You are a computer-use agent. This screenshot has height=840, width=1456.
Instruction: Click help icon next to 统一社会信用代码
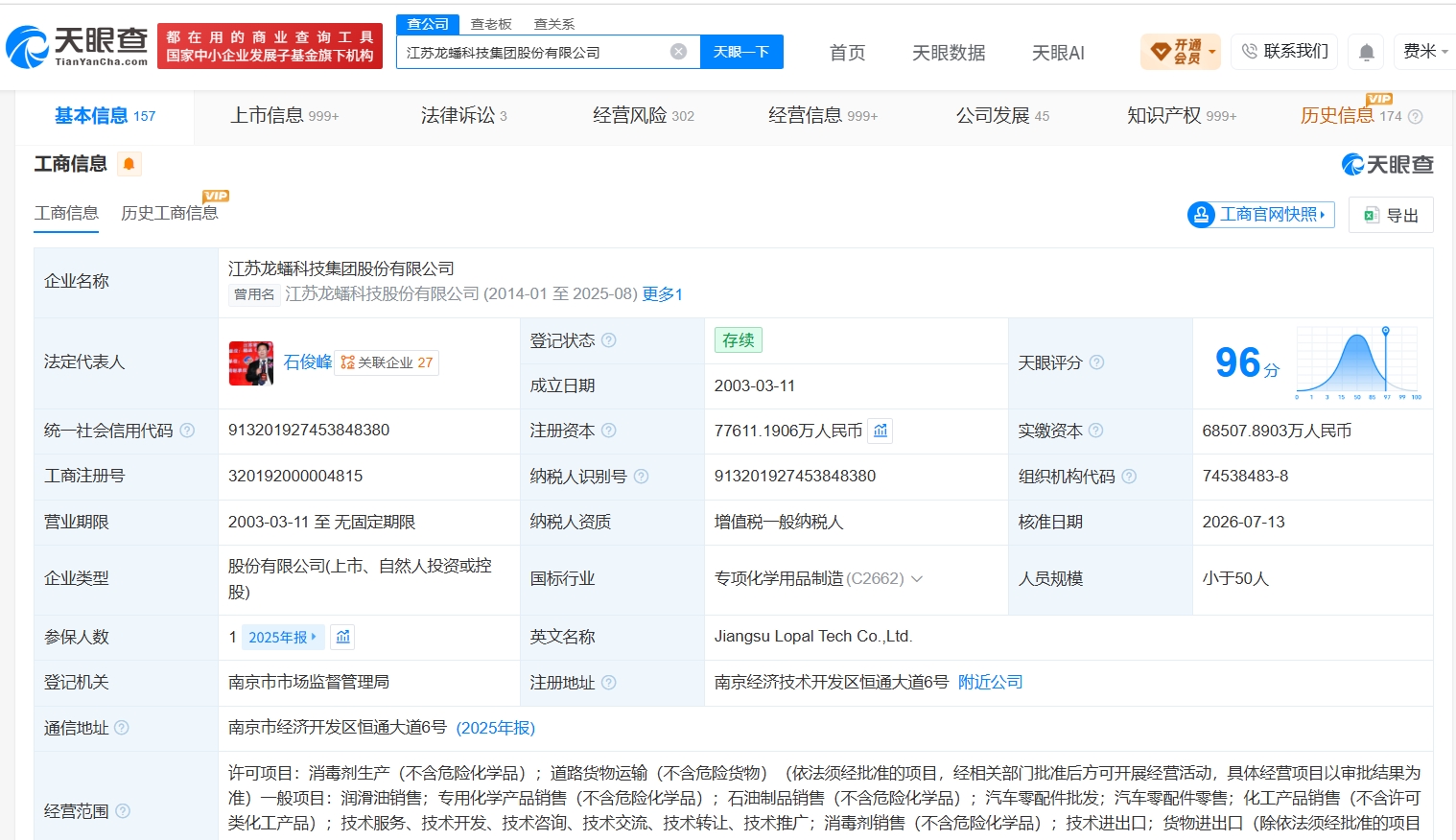click(187, 431)
